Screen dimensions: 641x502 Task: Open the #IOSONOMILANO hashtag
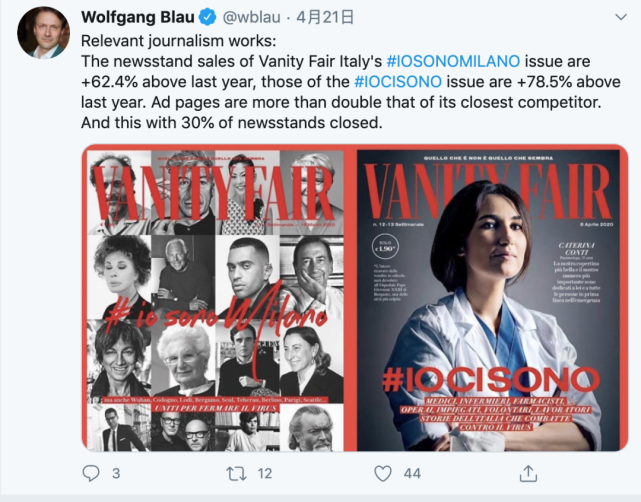click(x=453, y=61)
